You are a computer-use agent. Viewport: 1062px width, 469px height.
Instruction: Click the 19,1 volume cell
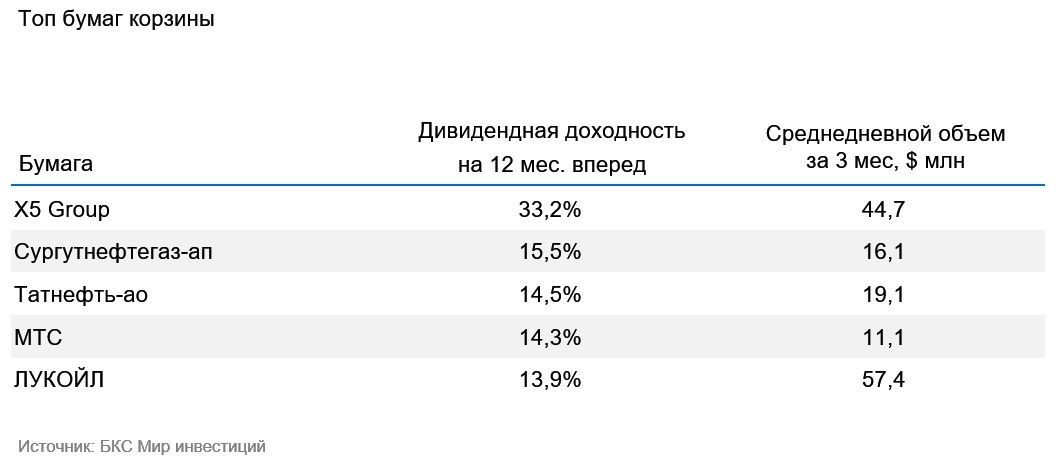point(885,295)
